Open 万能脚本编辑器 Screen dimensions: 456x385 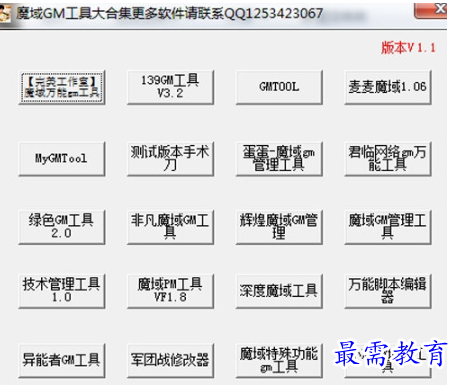tap(388, 291)
